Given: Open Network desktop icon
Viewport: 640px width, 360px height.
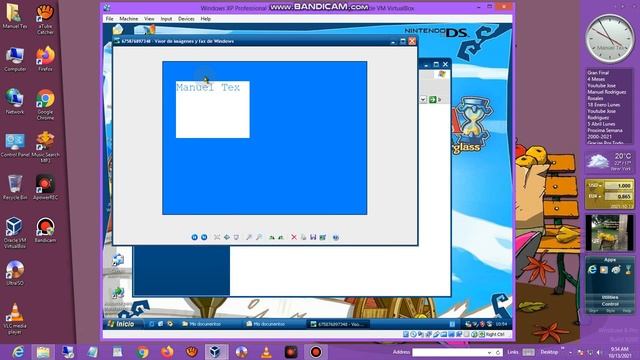Looking at the screenshot, I should tap(15, 101).
